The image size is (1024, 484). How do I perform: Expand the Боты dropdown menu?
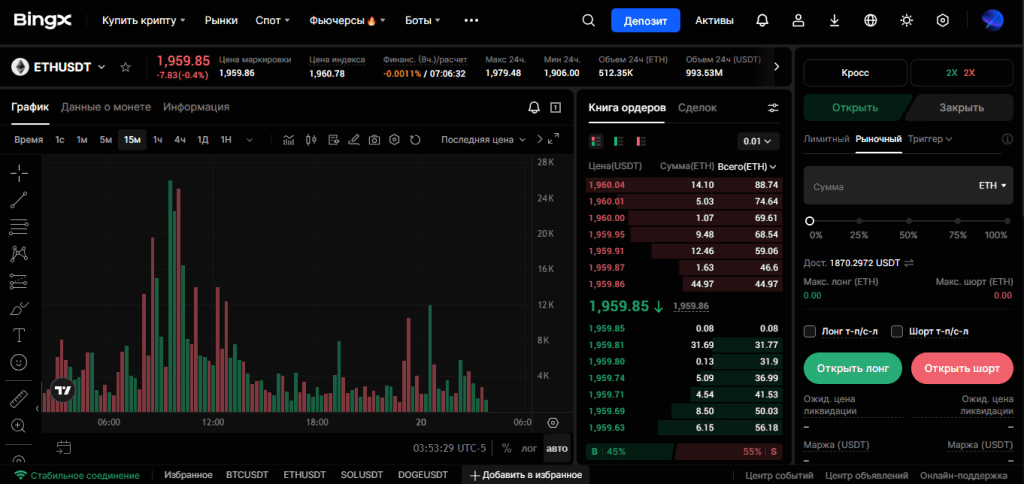pos(423,20)
